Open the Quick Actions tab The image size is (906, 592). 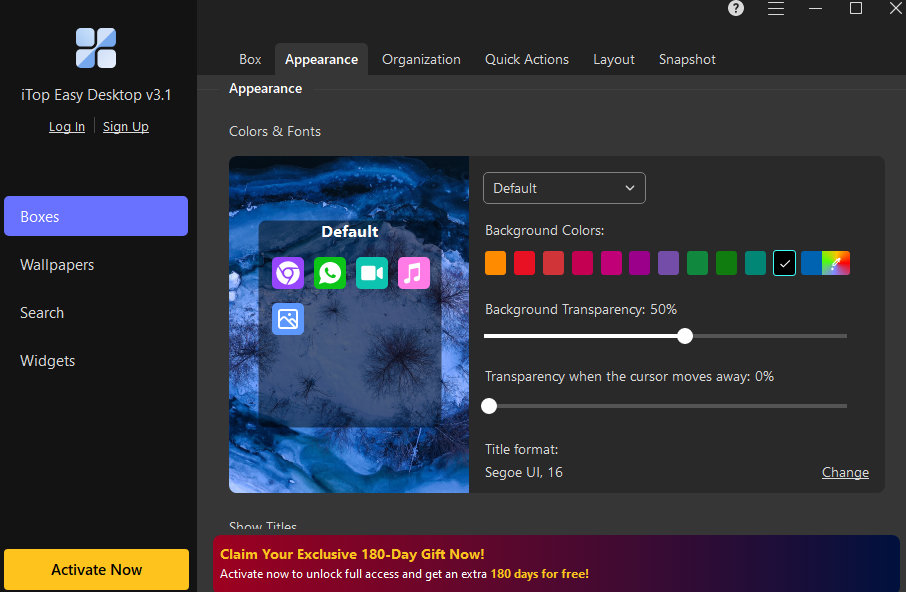coord(527,59)
